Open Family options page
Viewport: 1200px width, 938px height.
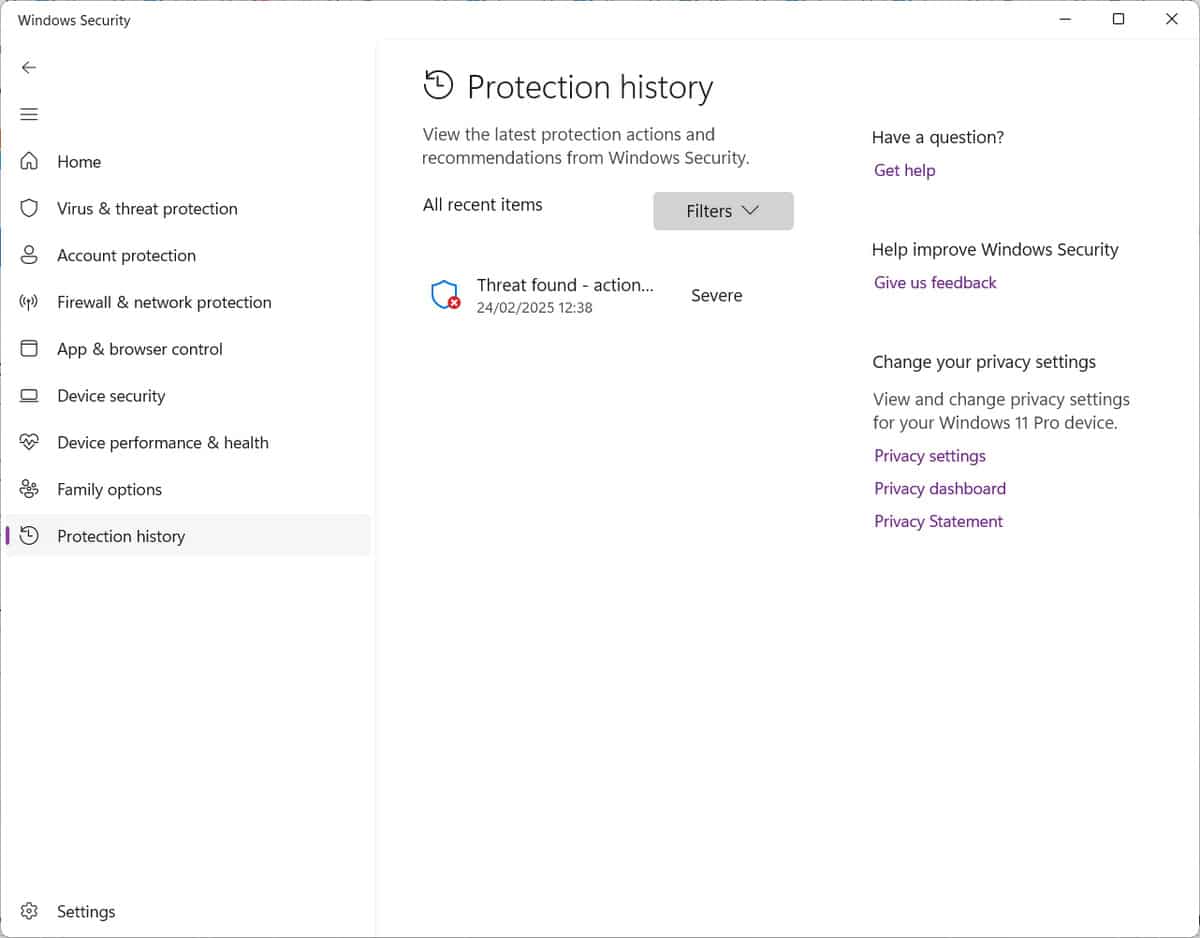(x=188, y=489)
